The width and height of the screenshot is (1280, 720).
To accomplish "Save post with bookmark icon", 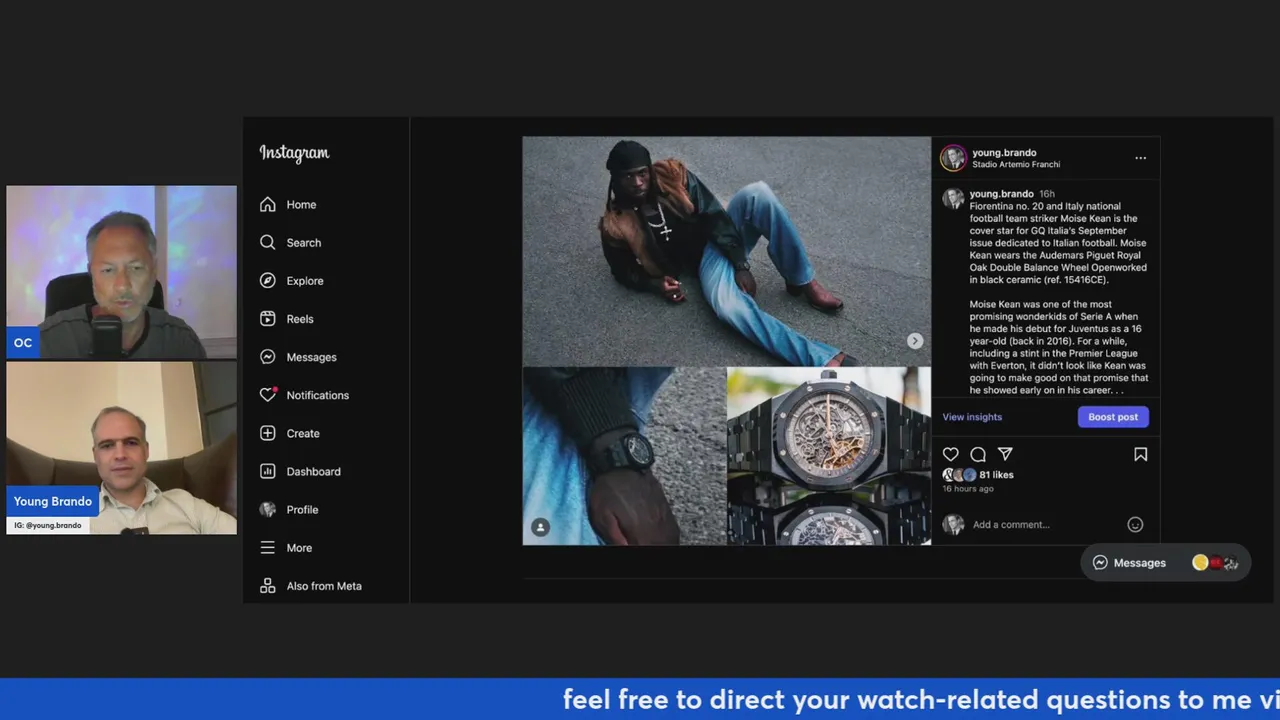I will point(1140,454).
